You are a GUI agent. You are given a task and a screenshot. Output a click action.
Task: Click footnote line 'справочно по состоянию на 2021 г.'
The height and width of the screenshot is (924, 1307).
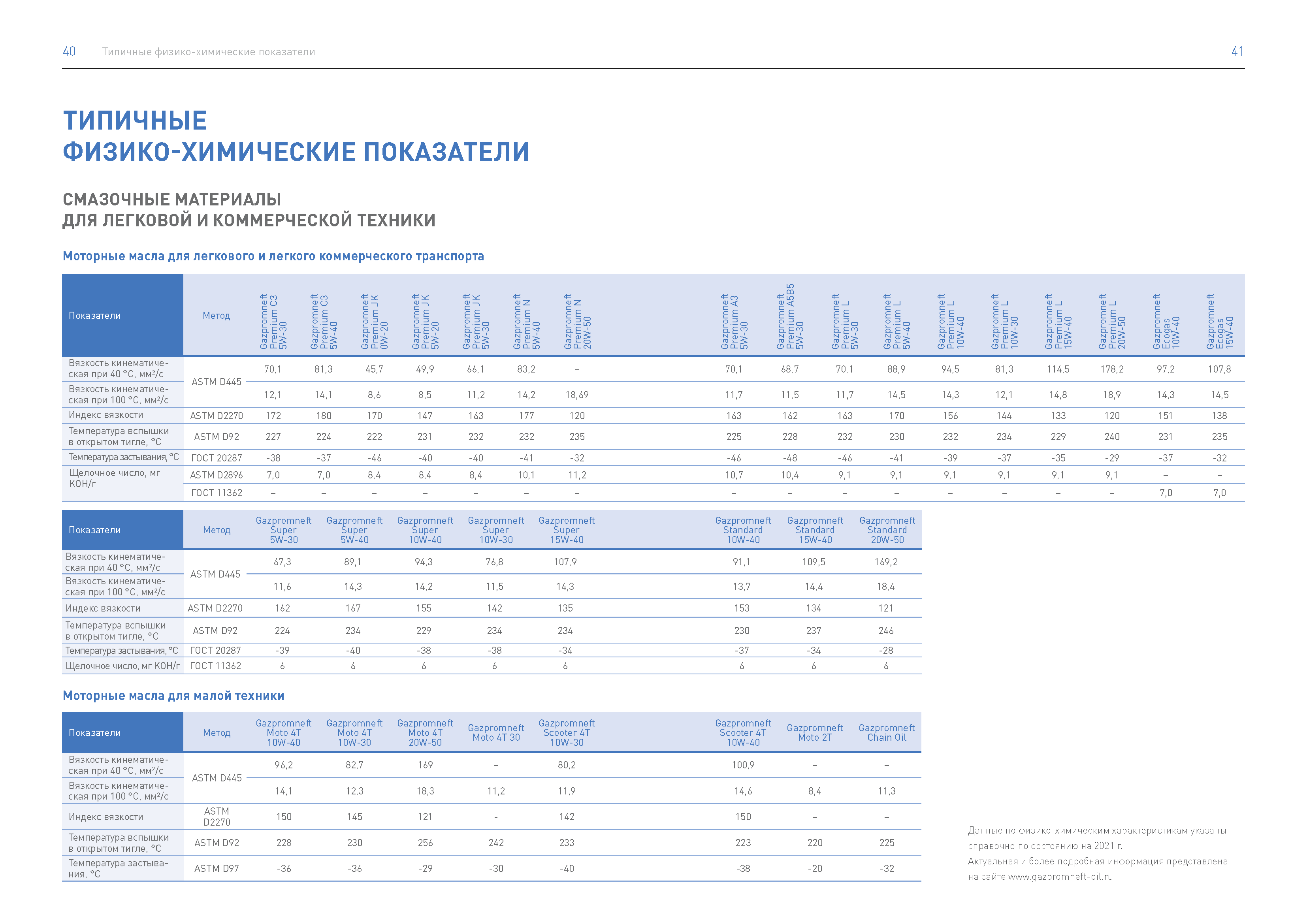pyautogui.click(x=1045, y=846)
